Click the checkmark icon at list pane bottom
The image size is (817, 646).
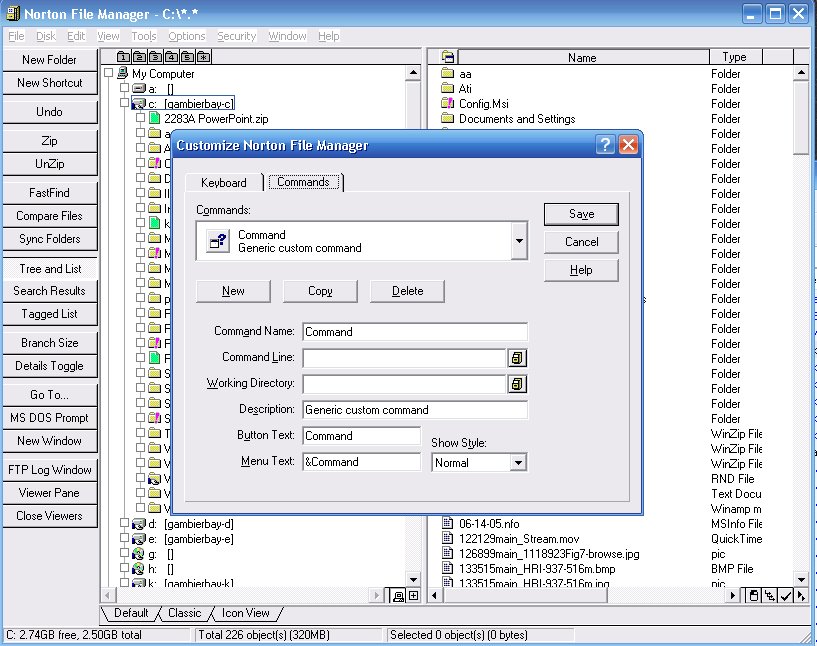coord(786,595)
